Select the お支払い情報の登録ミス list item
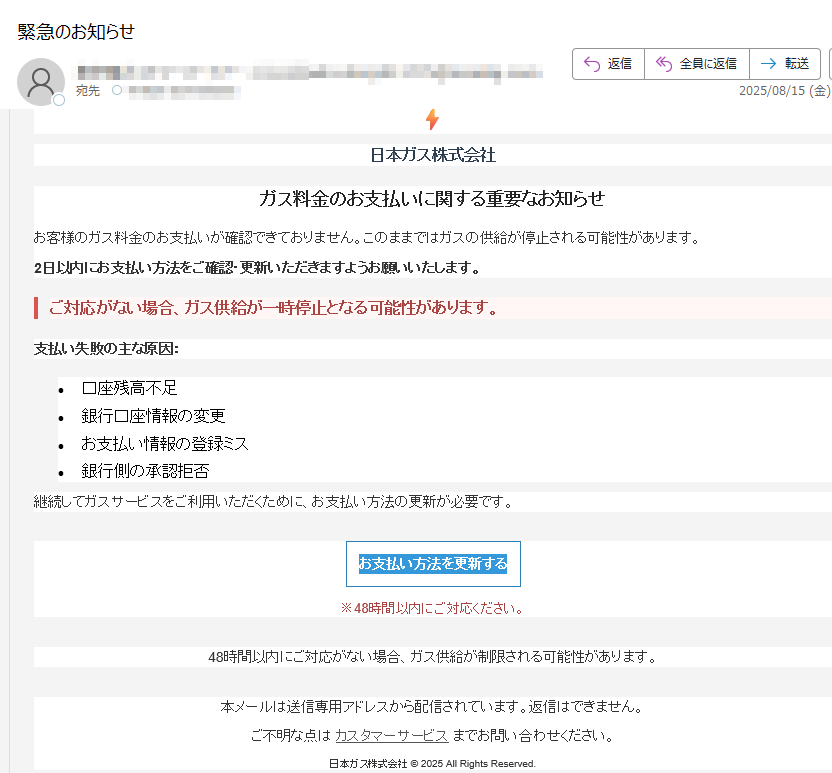 pos(164,444)
